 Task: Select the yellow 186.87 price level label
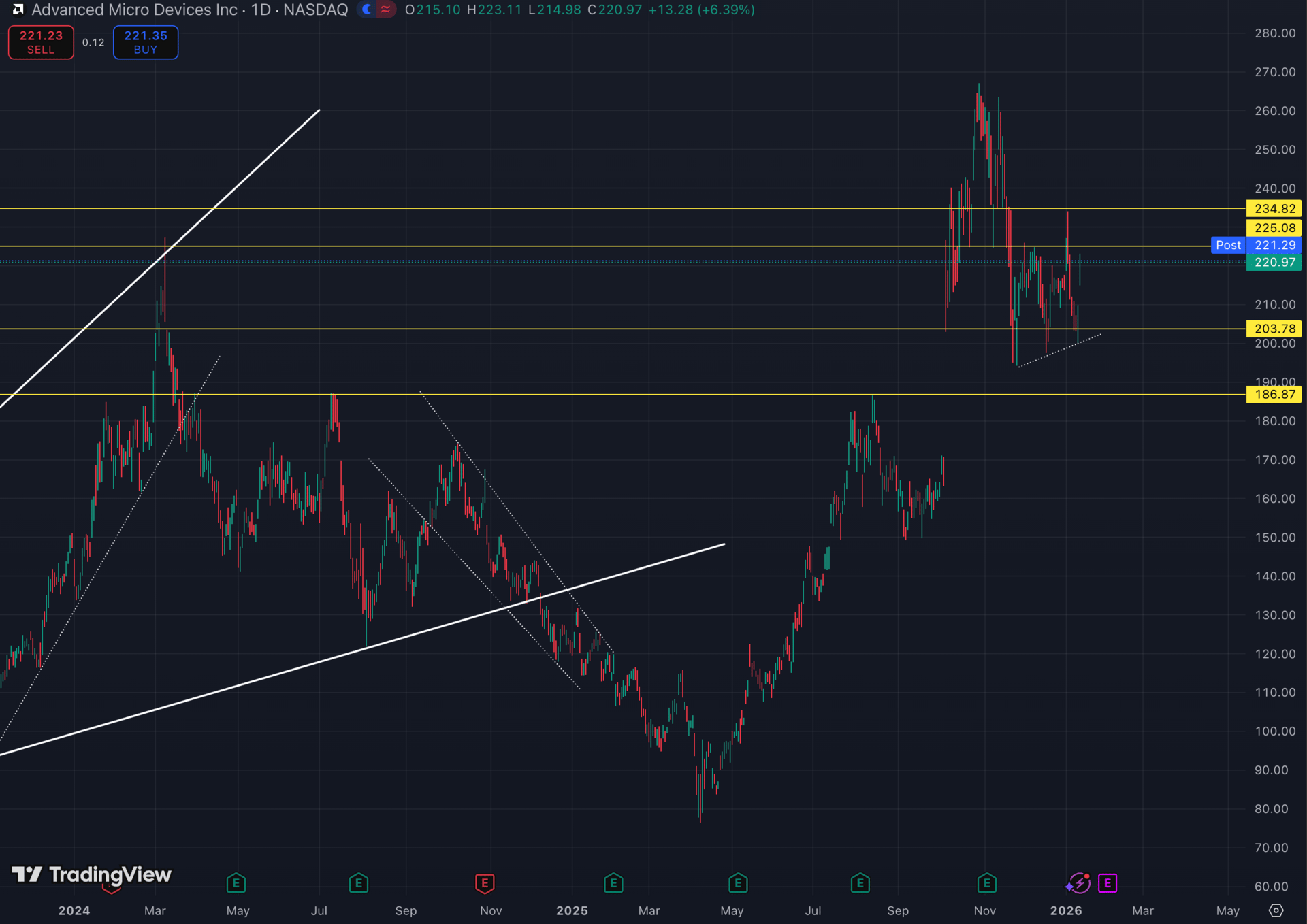pos(1274,395)
